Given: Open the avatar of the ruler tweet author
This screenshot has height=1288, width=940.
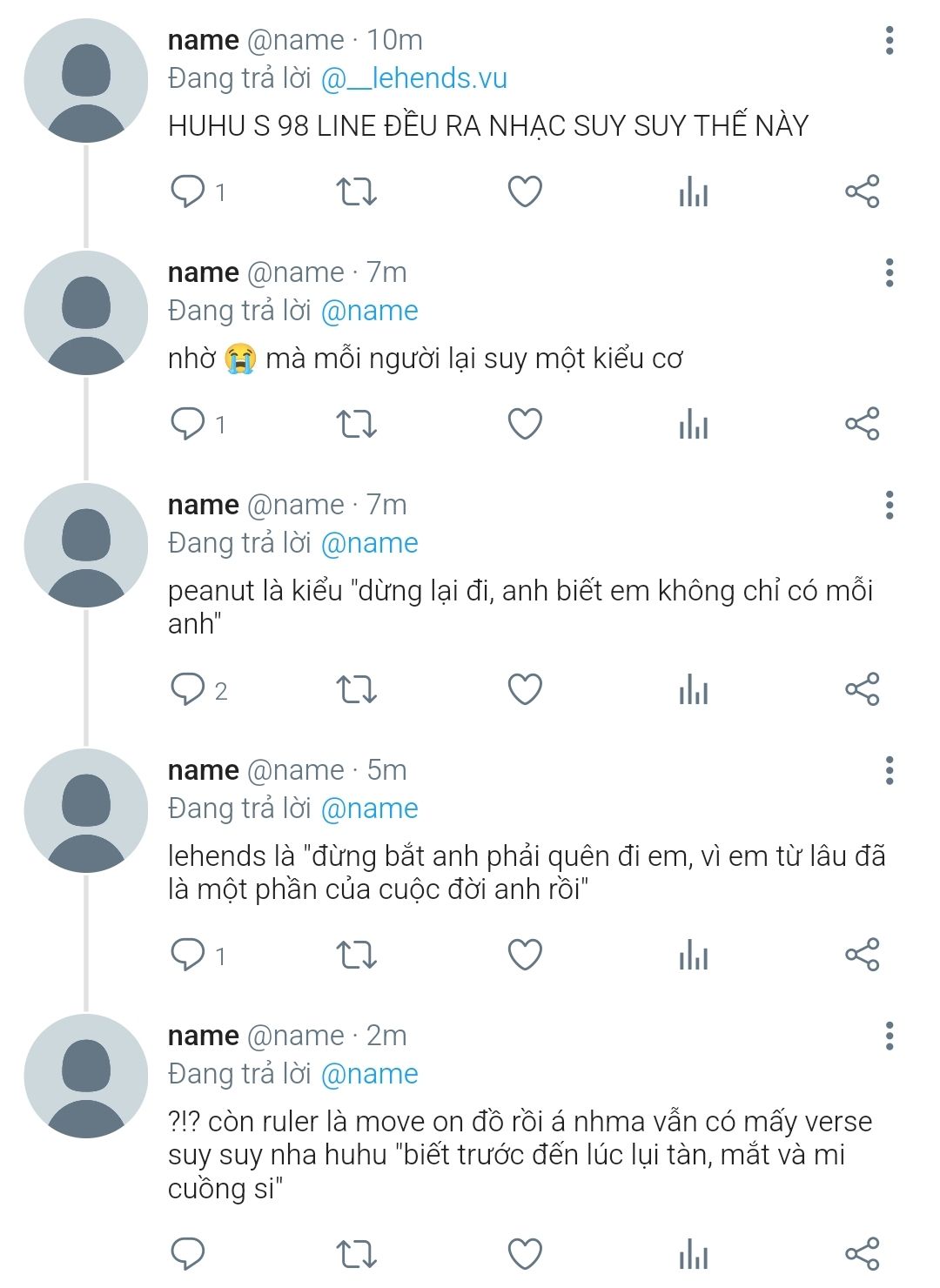Looking at the screenshot, I should coord(86,1076).
